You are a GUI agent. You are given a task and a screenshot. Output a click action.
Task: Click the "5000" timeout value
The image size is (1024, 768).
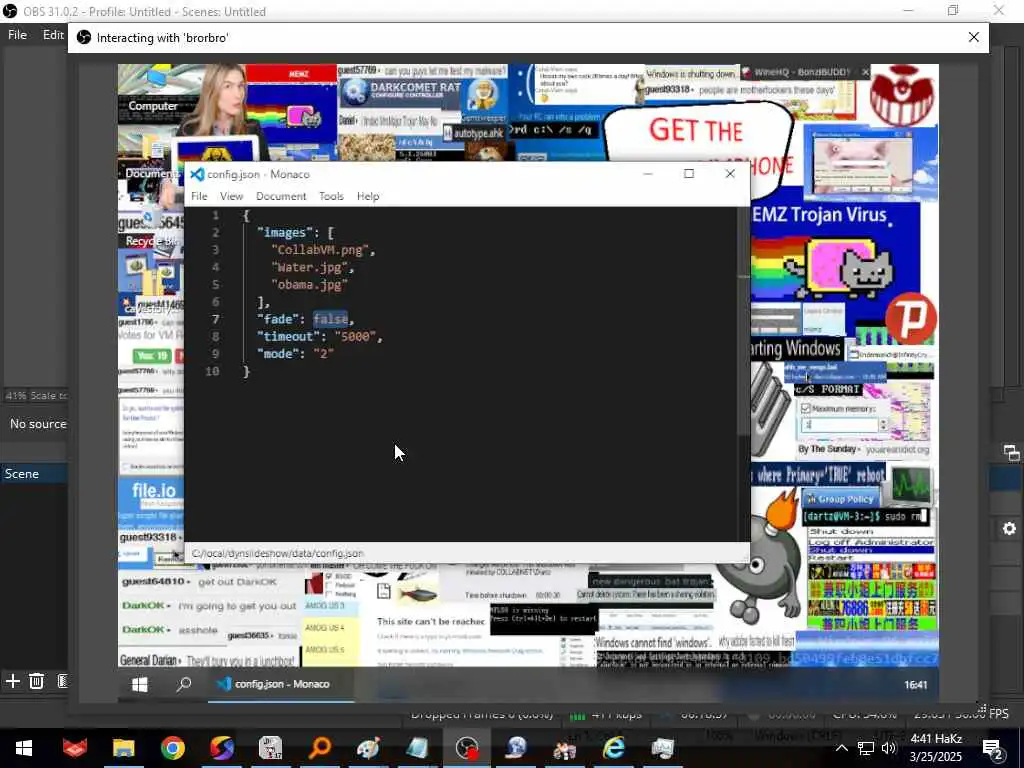tap(355, 336)
